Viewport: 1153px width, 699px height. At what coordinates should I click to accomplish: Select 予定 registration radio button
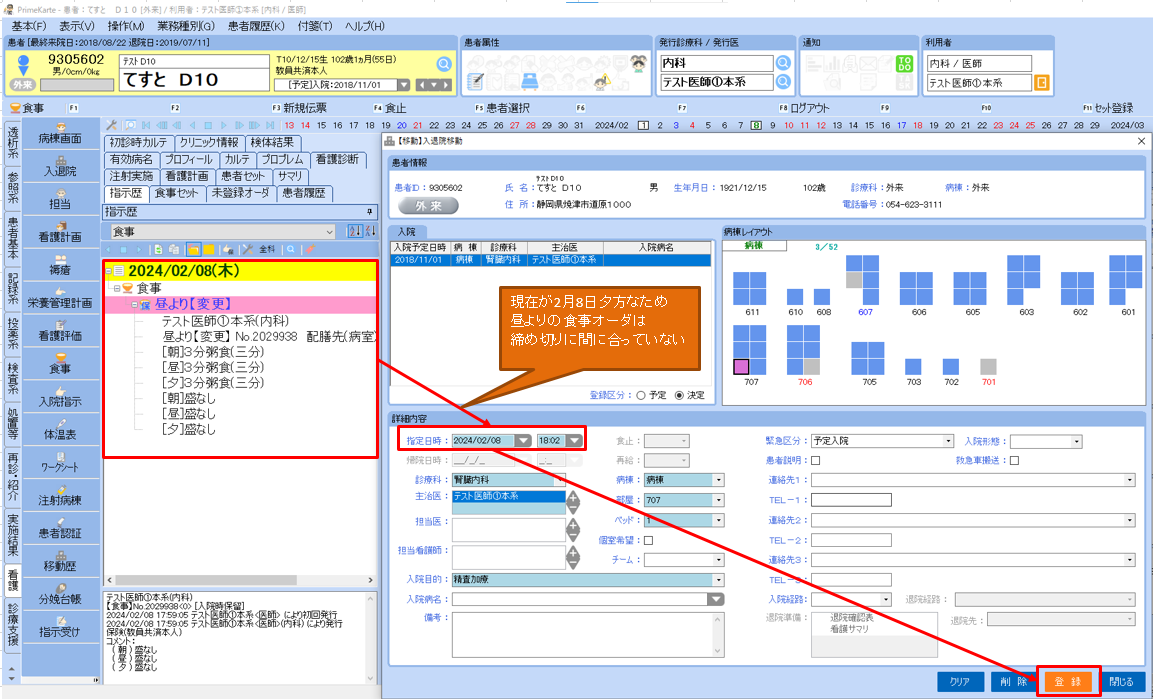point(640,395)
